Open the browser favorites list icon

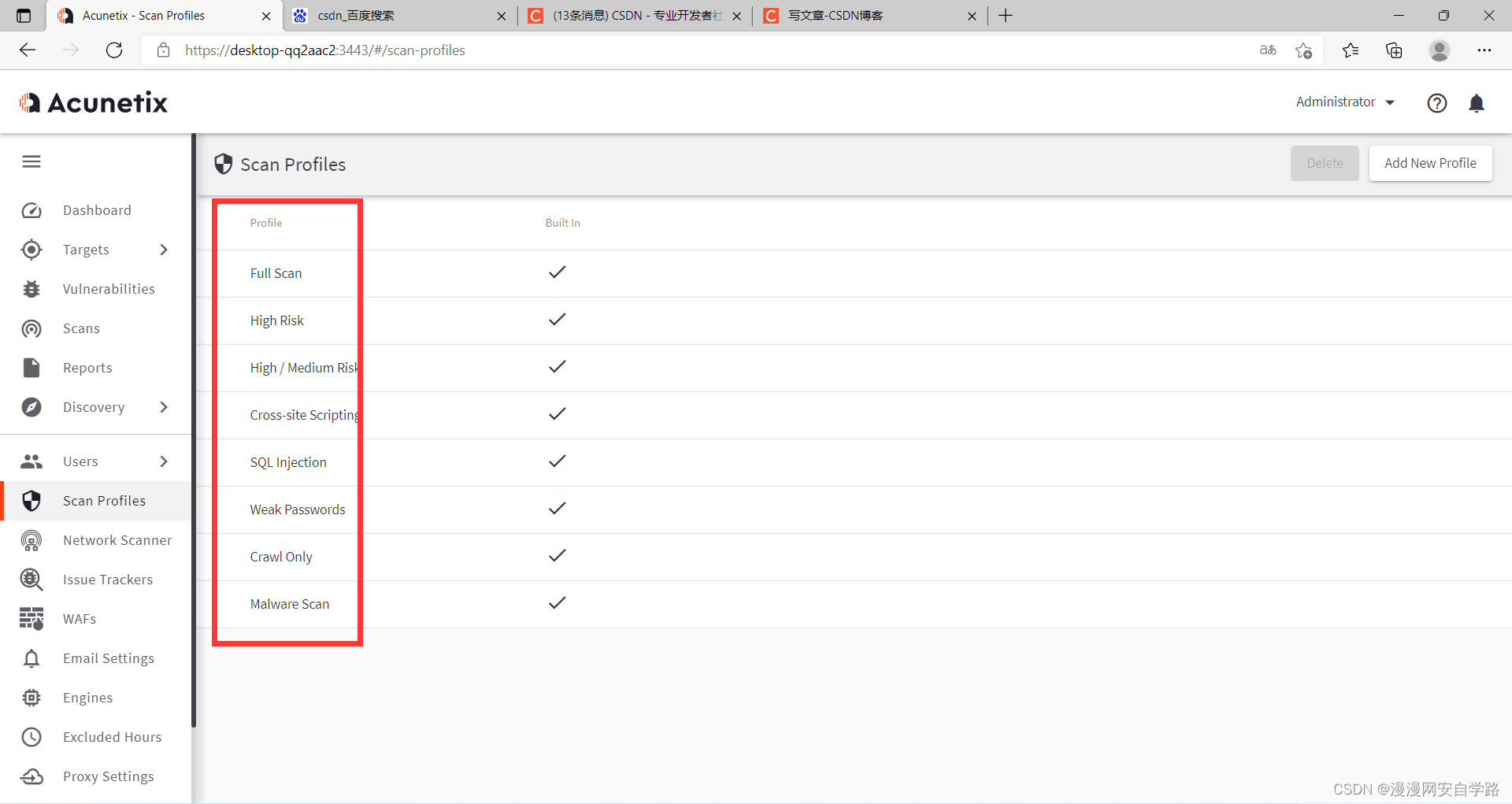coord(1351,50)
